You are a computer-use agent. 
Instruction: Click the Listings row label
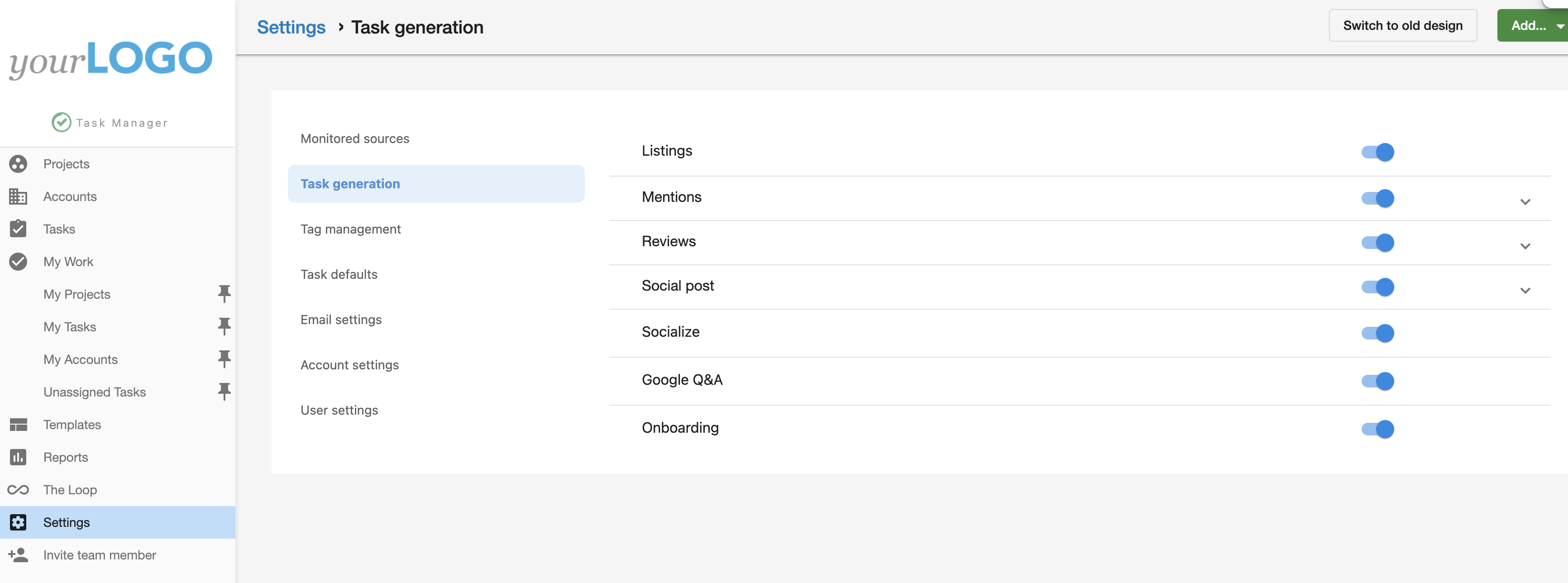(x=666, y=150)
